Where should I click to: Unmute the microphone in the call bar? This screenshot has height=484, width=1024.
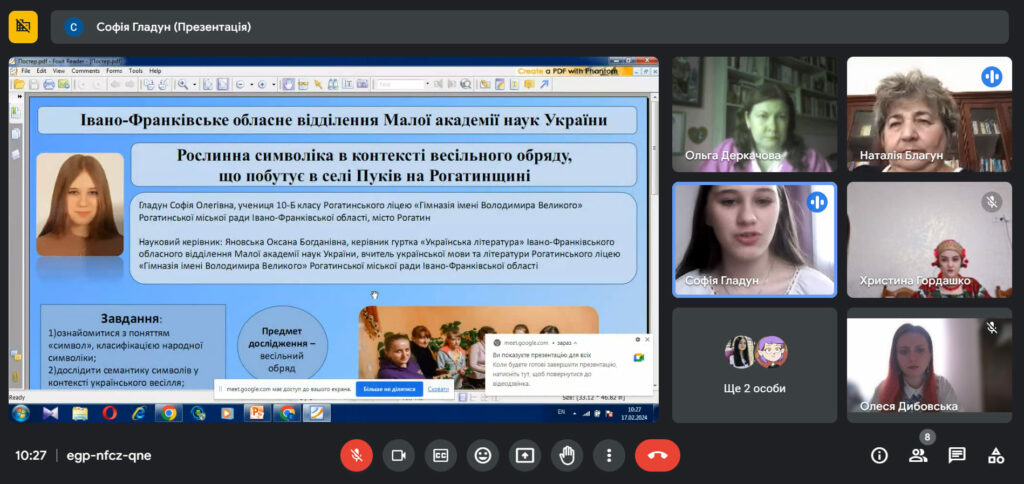[356, 455]
